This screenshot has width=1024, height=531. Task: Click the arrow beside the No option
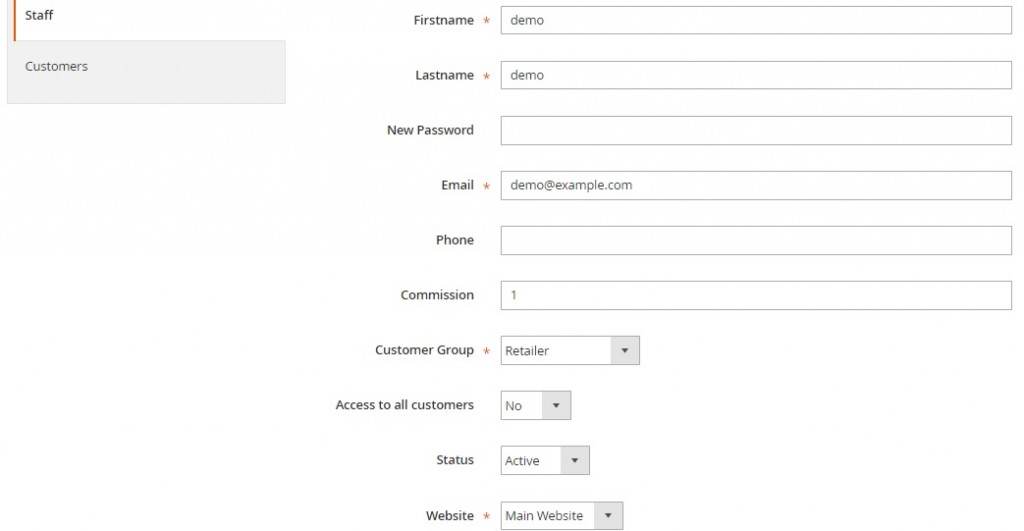(556, 406)
